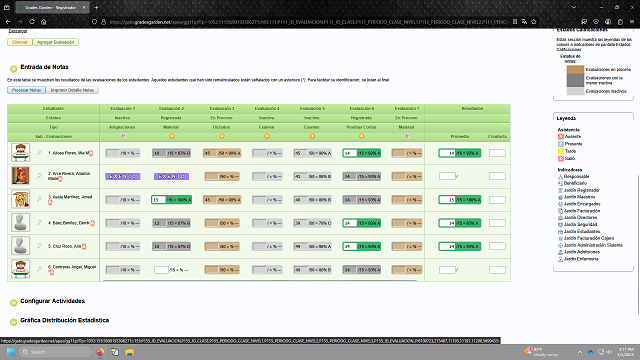640x360 pixels.
Task: Expand the Configurar Actividades section
Action: (x=13, y=302)
